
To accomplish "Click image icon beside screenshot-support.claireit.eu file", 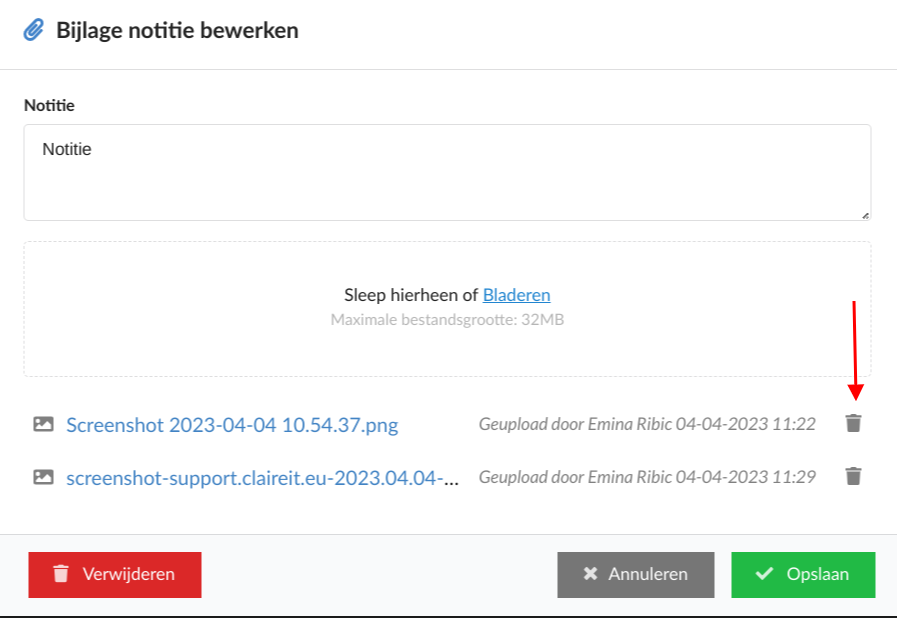I will click(x=43, y=477).
